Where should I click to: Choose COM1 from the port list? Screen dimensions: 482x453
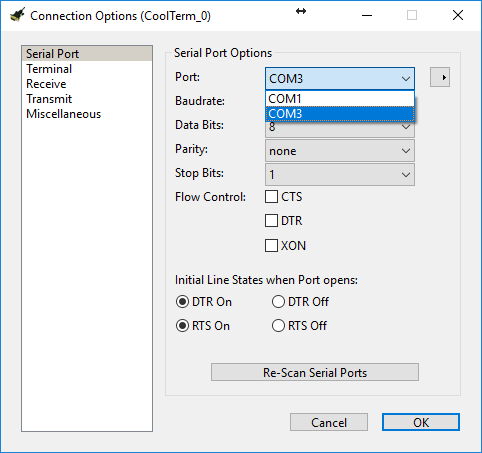pos(340,99)
